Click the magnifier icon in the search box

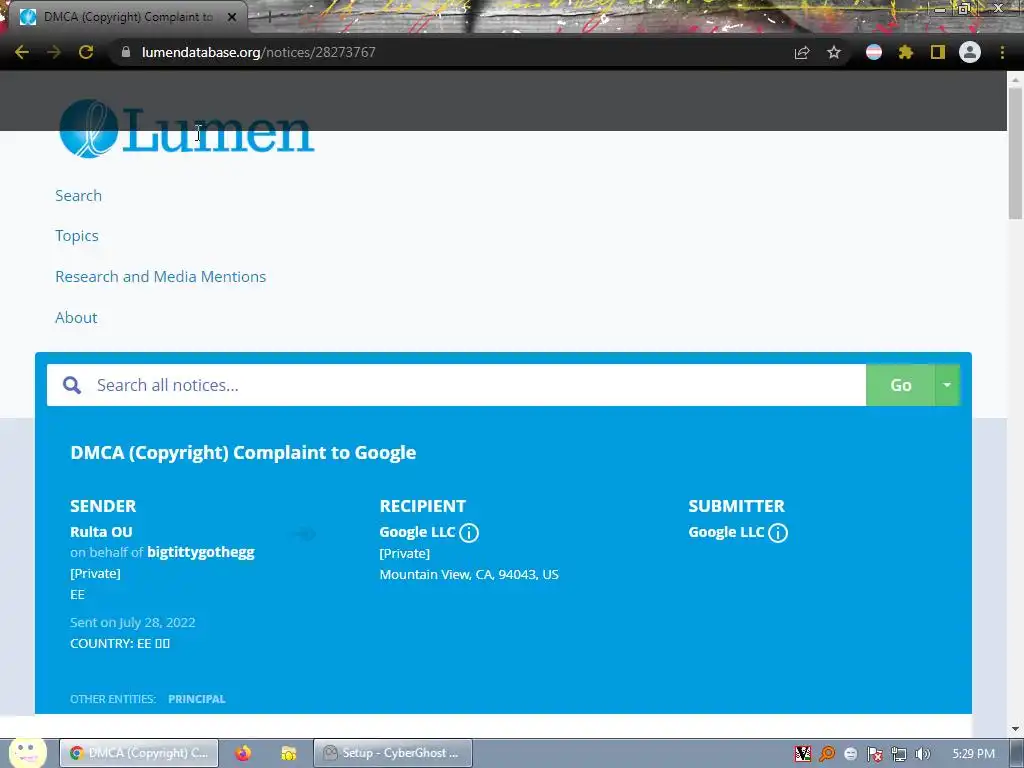[72, 385]
